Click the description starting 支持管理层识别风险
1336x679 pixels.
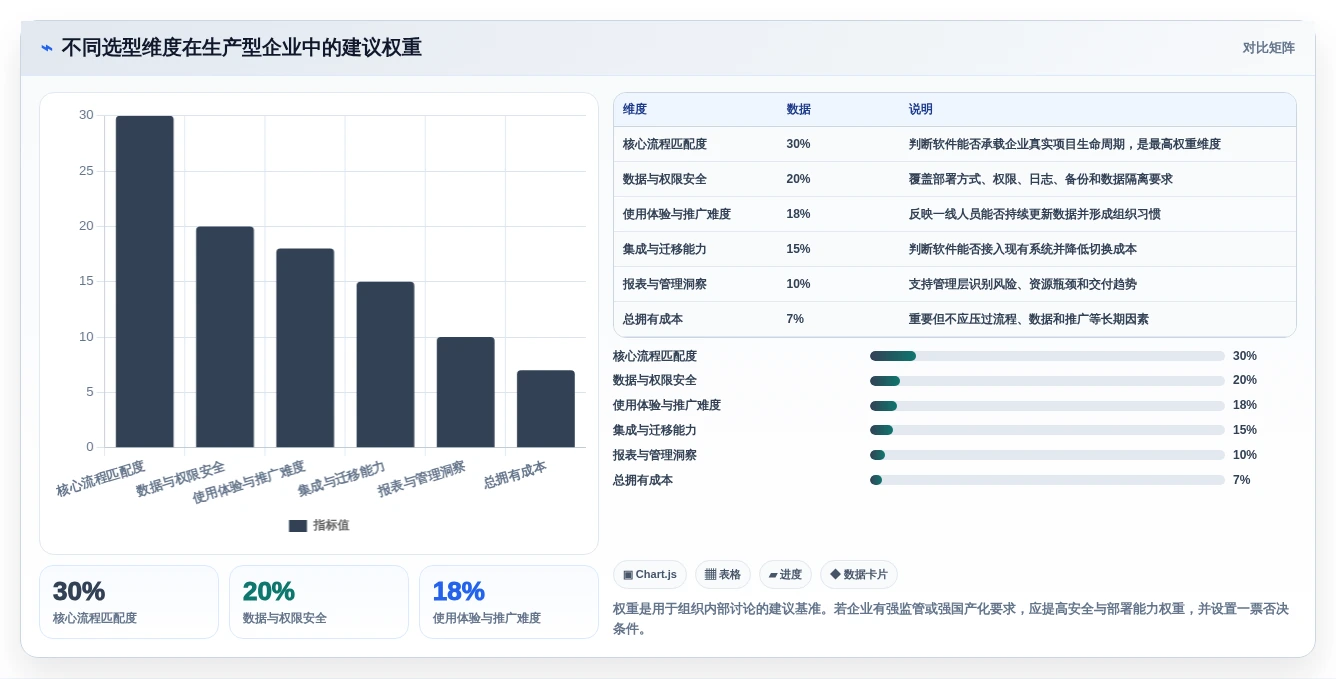[1023, 285]
